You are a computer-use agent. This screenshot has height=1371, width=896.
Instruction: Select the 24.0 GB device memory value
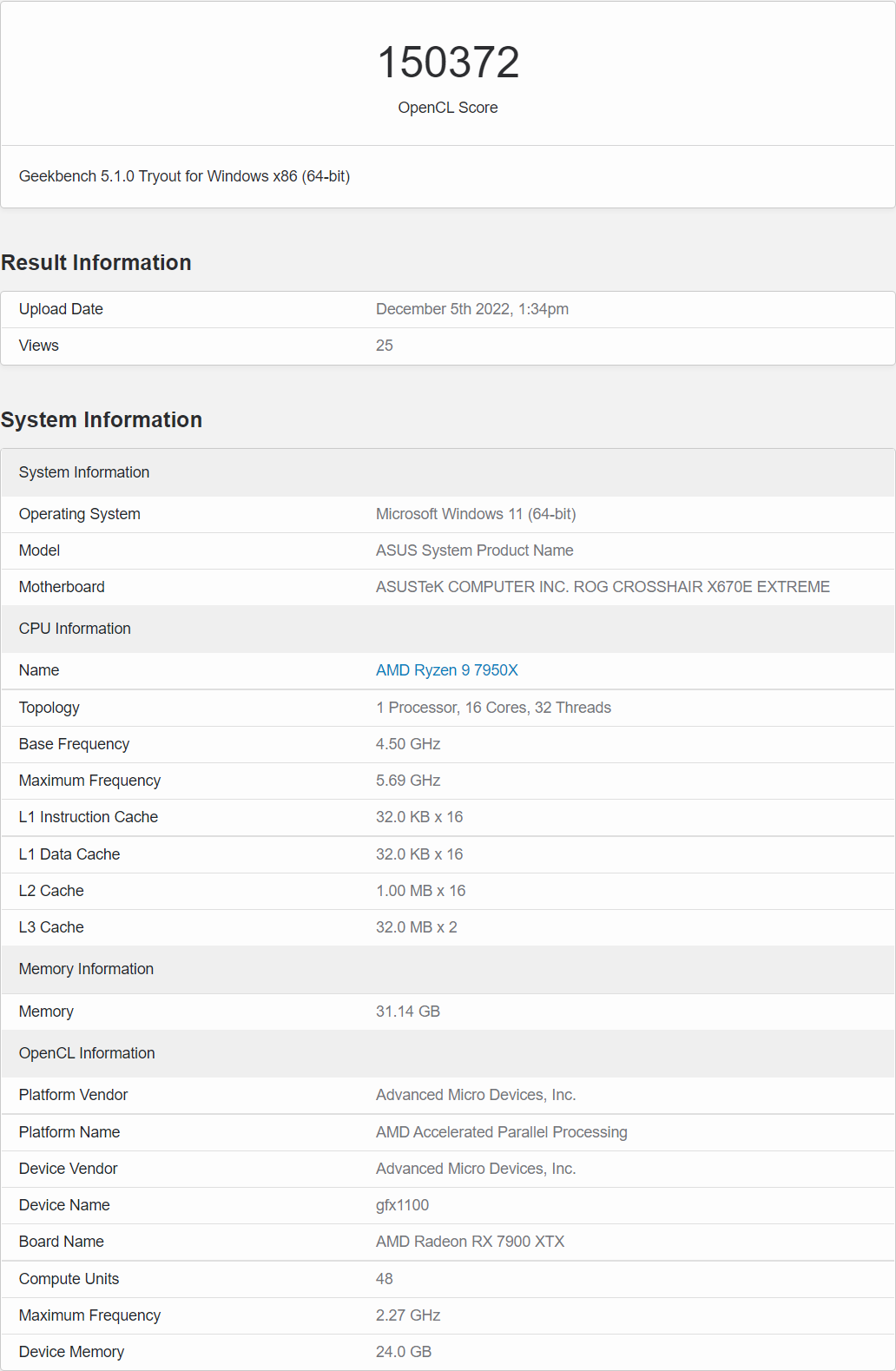404,1352
